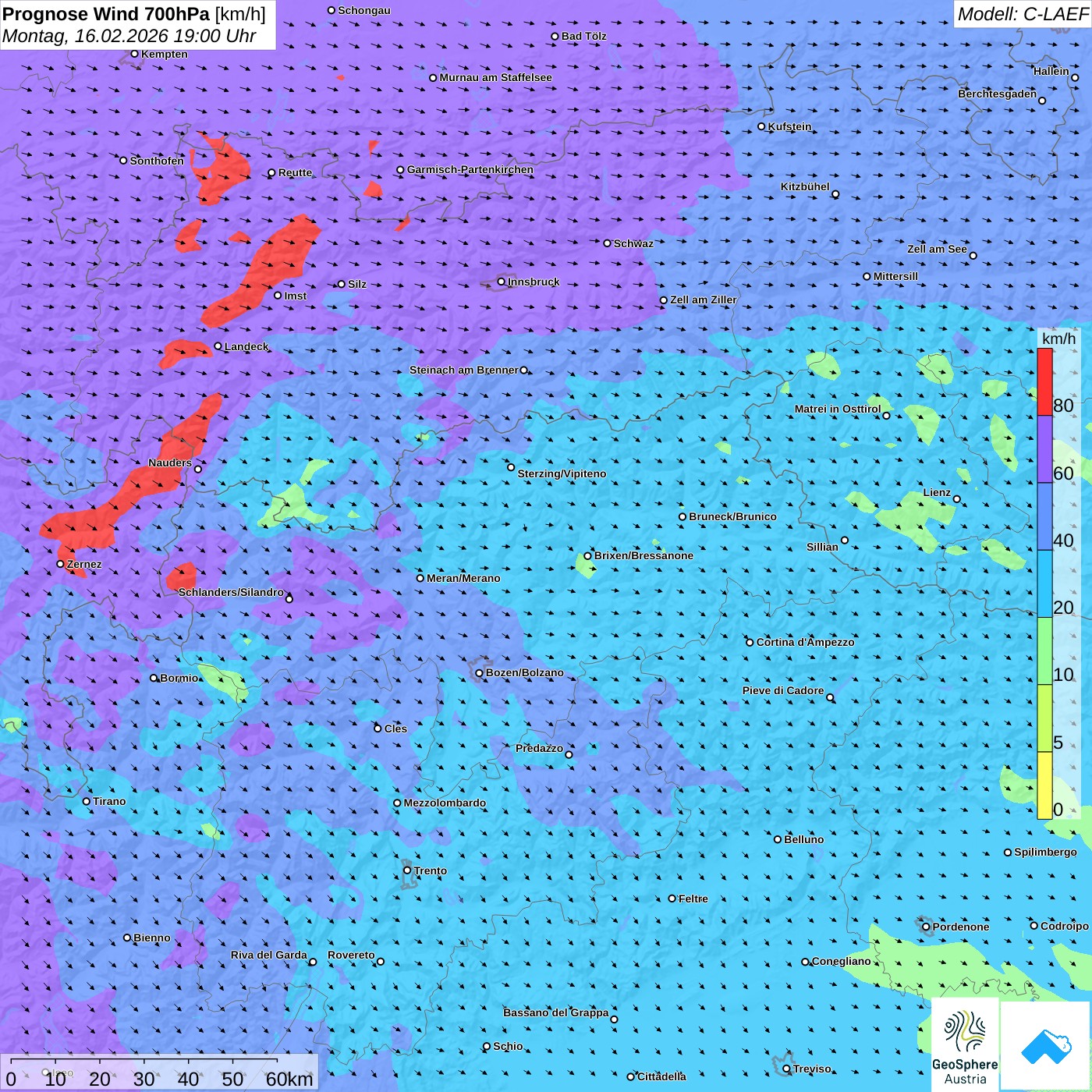The image size is (1092, 1092).
Task: Click the Mezzolombardo label
Action: tap(445, 803)
